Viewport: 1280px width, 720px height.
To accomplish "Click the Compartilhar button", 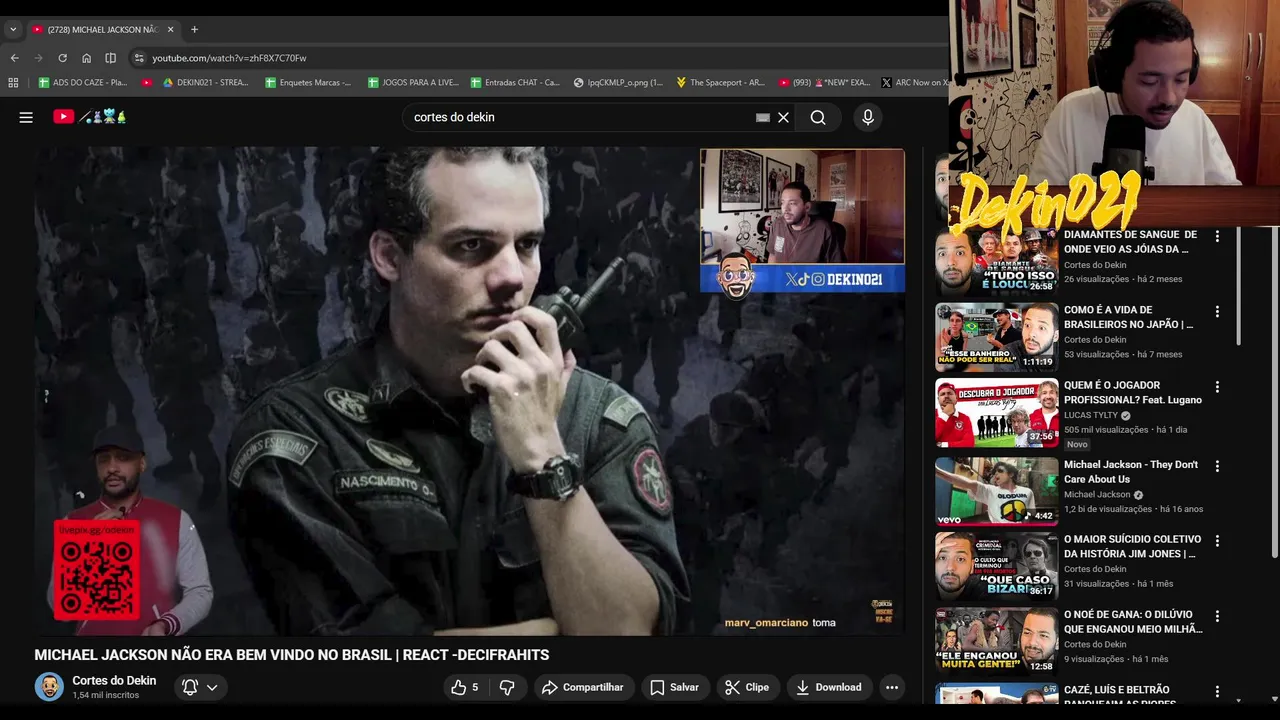I will pos(582,687).
